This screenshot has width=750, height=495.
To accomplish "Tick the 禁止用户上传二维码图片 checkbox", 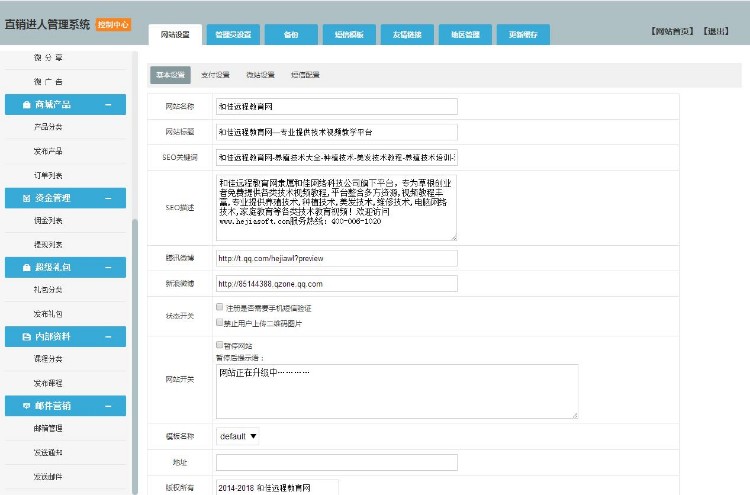I will pyautogui.click(x=220, y=322).
